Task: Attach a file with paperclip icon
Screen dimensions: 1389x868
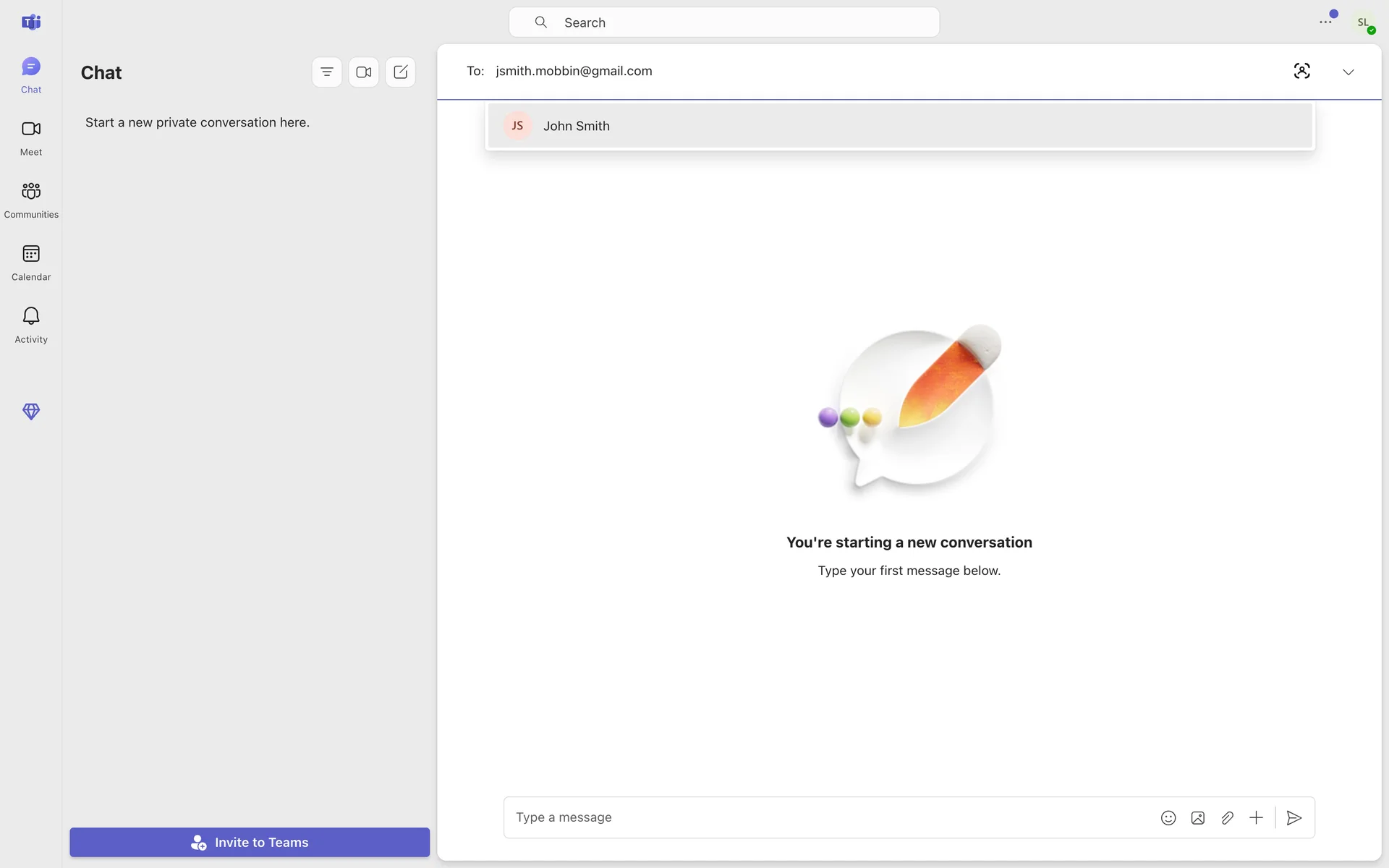Action: click(1227, 817)
